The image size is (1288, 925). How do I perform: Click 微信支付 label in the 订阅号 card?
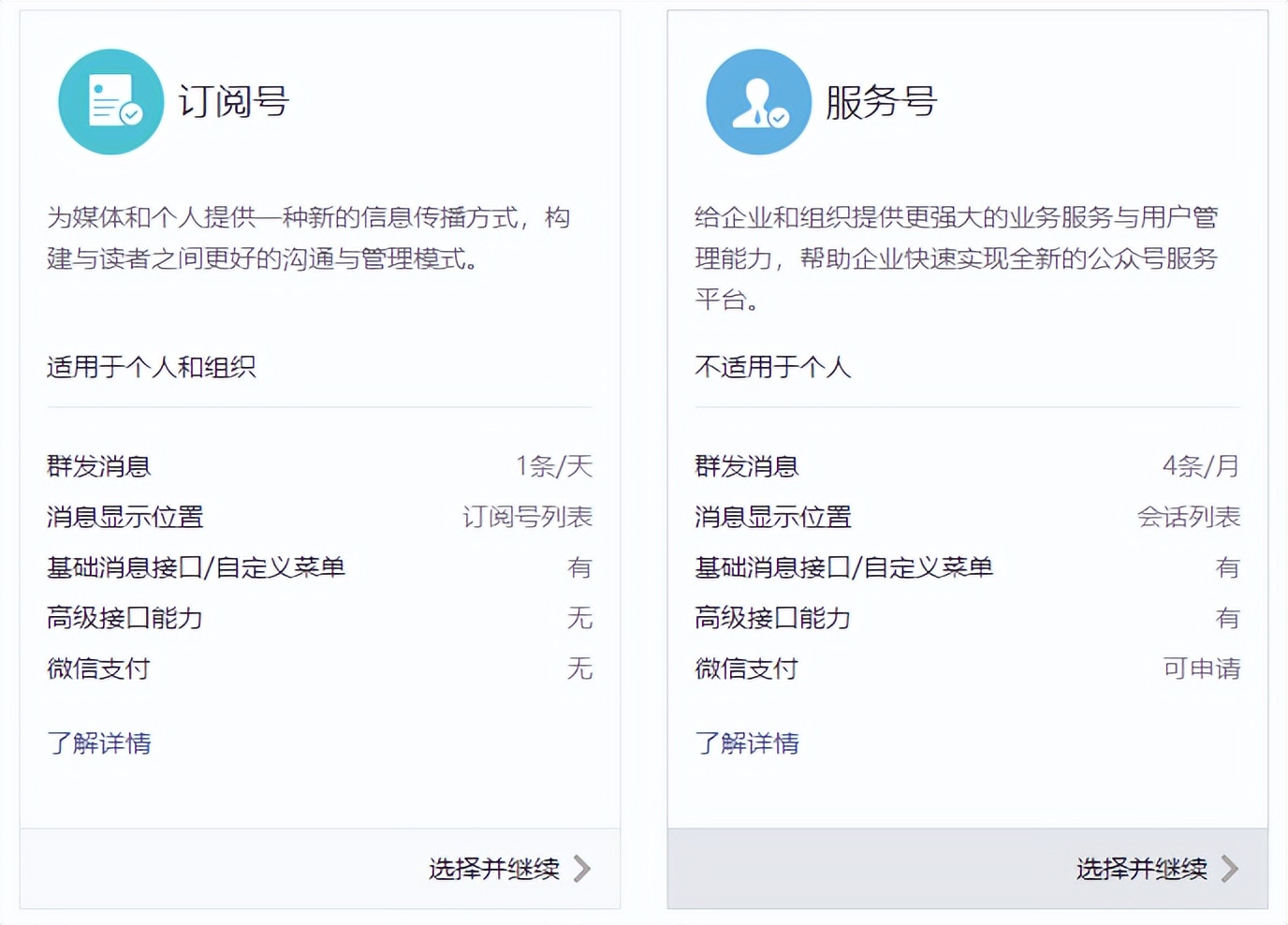tap(98, 668)
